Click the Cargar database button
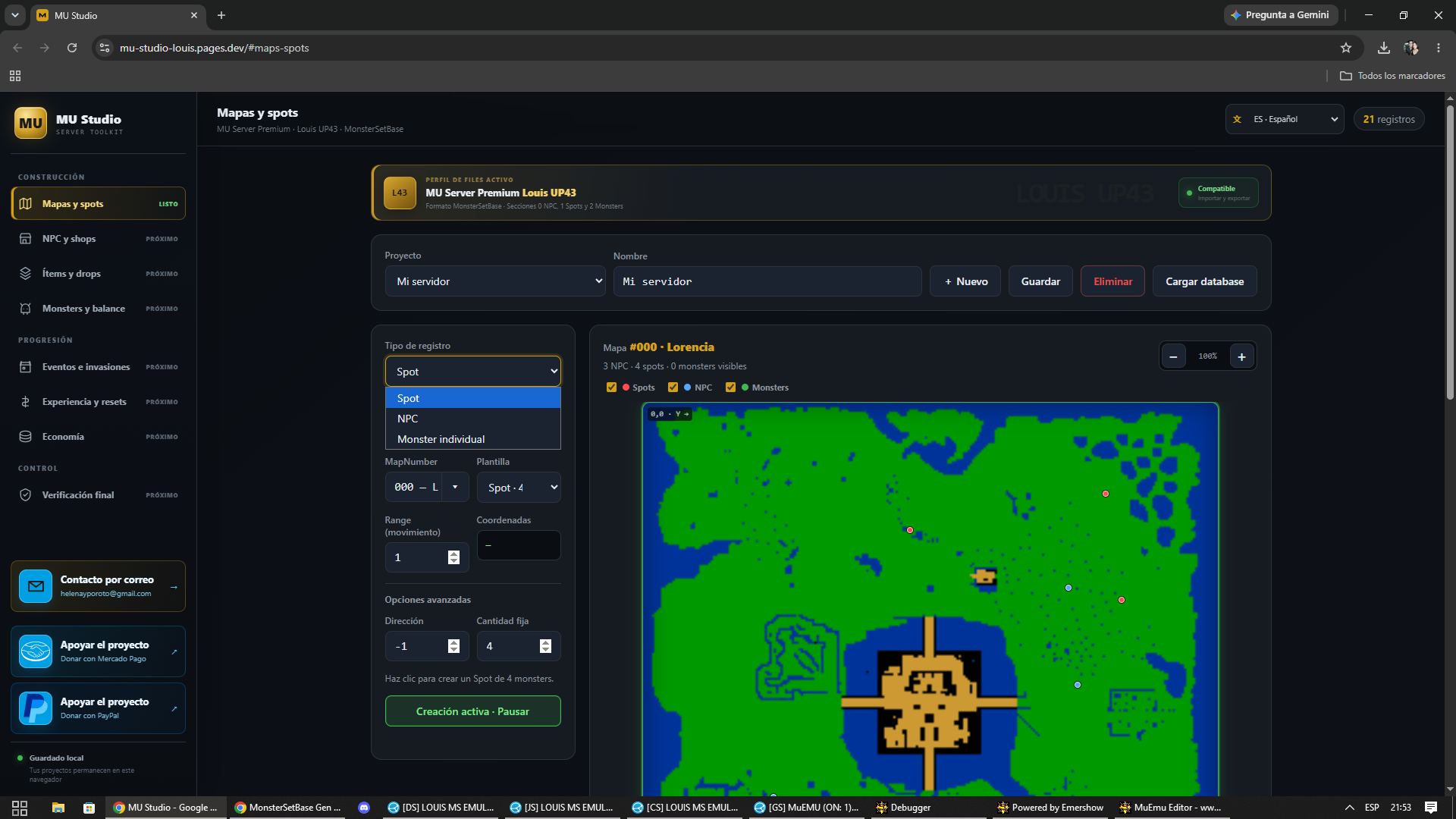 [1204, 281]
